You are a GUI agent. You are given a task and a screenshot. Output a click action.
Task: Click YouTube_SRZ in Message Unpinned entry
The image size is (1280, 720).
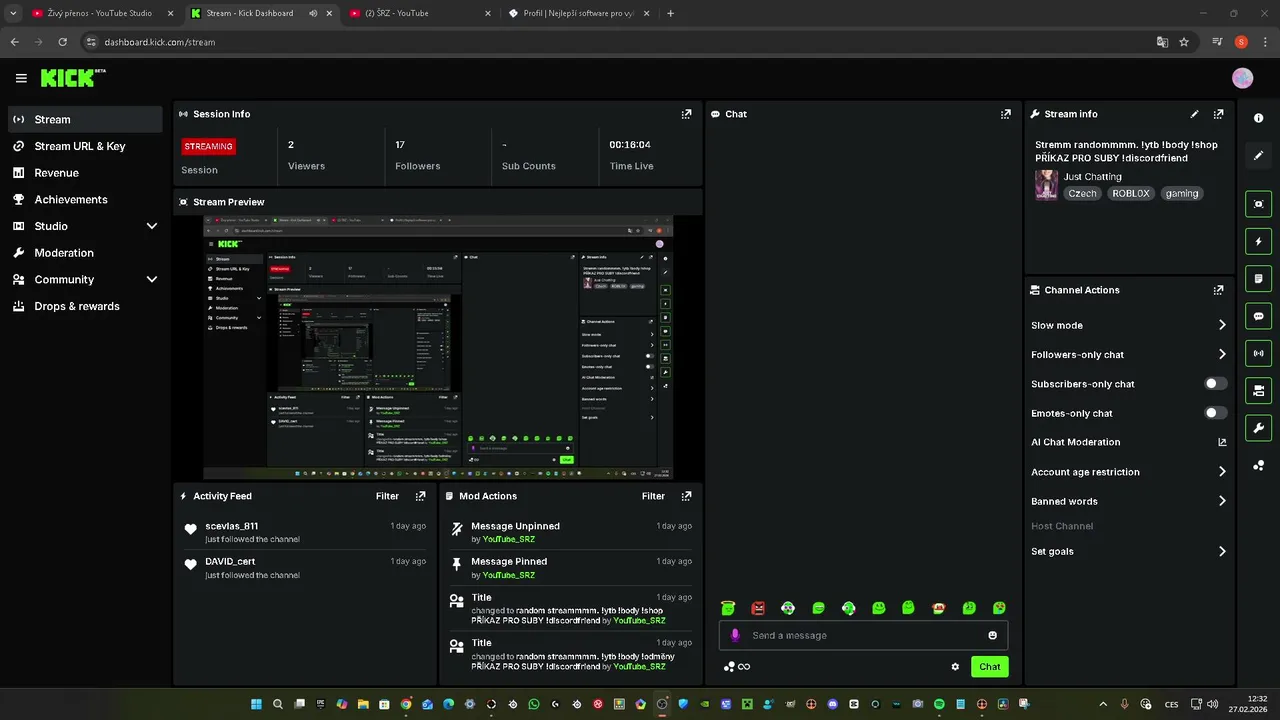509,540
